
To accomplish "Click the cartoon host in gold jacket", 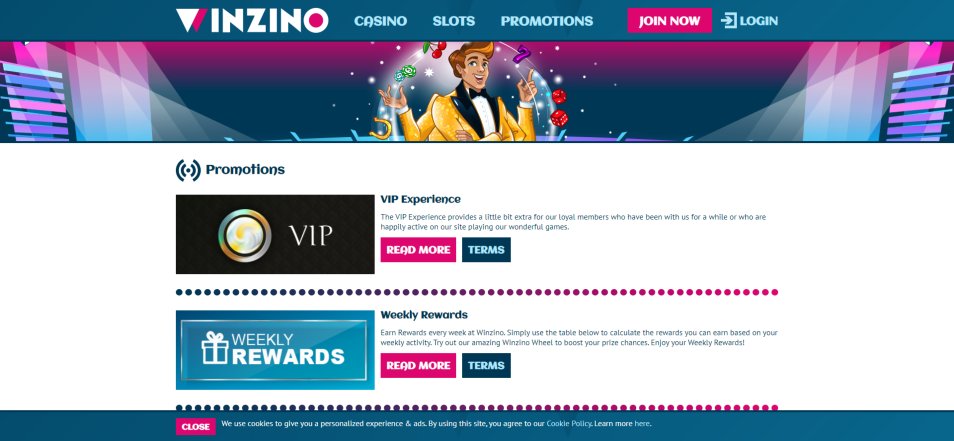I will pyautogui.click(x=465, y=92).
